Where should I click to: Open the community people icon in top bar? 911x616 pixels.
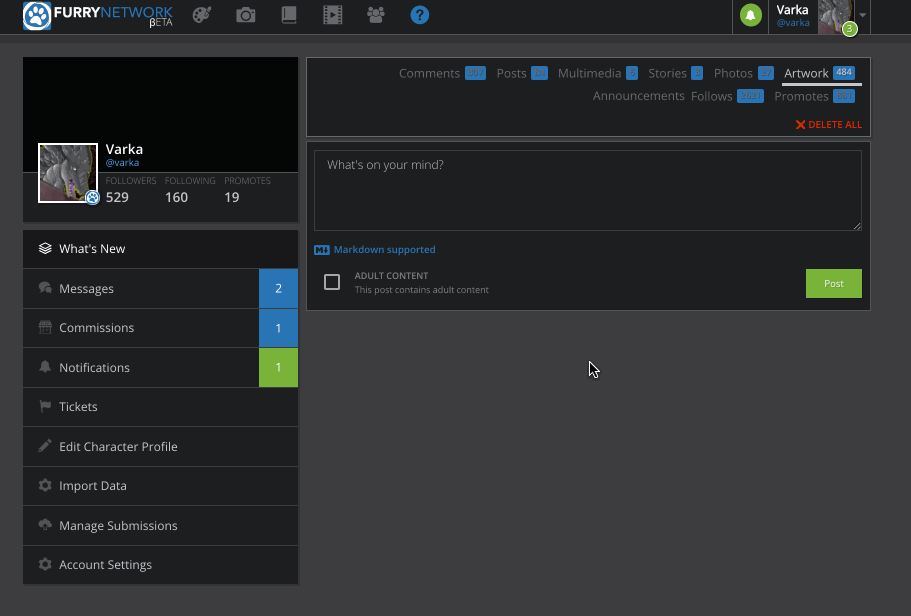click(x=376, y=15)
